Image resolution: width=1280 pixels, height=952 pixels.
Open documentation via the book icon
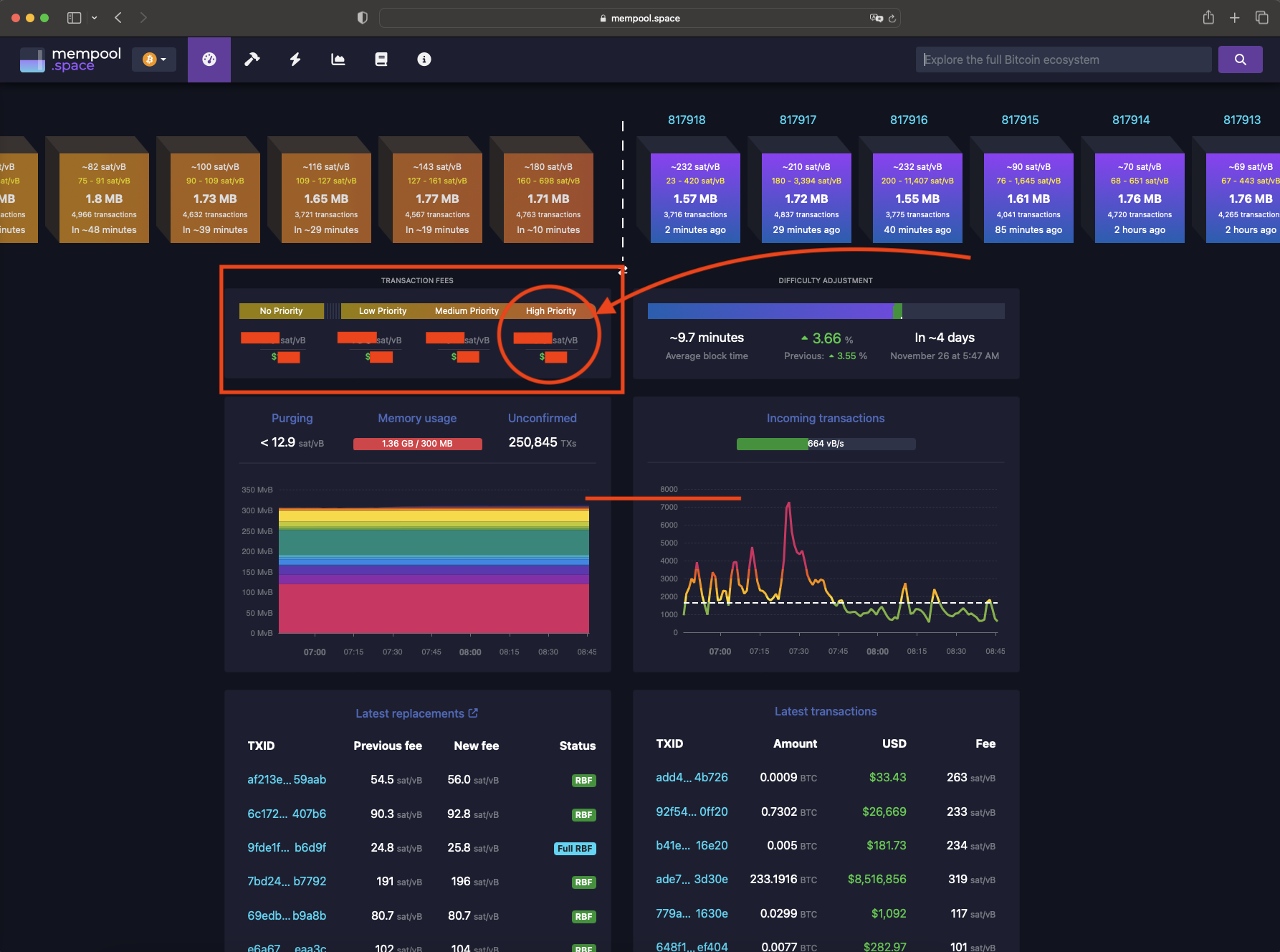381,59
